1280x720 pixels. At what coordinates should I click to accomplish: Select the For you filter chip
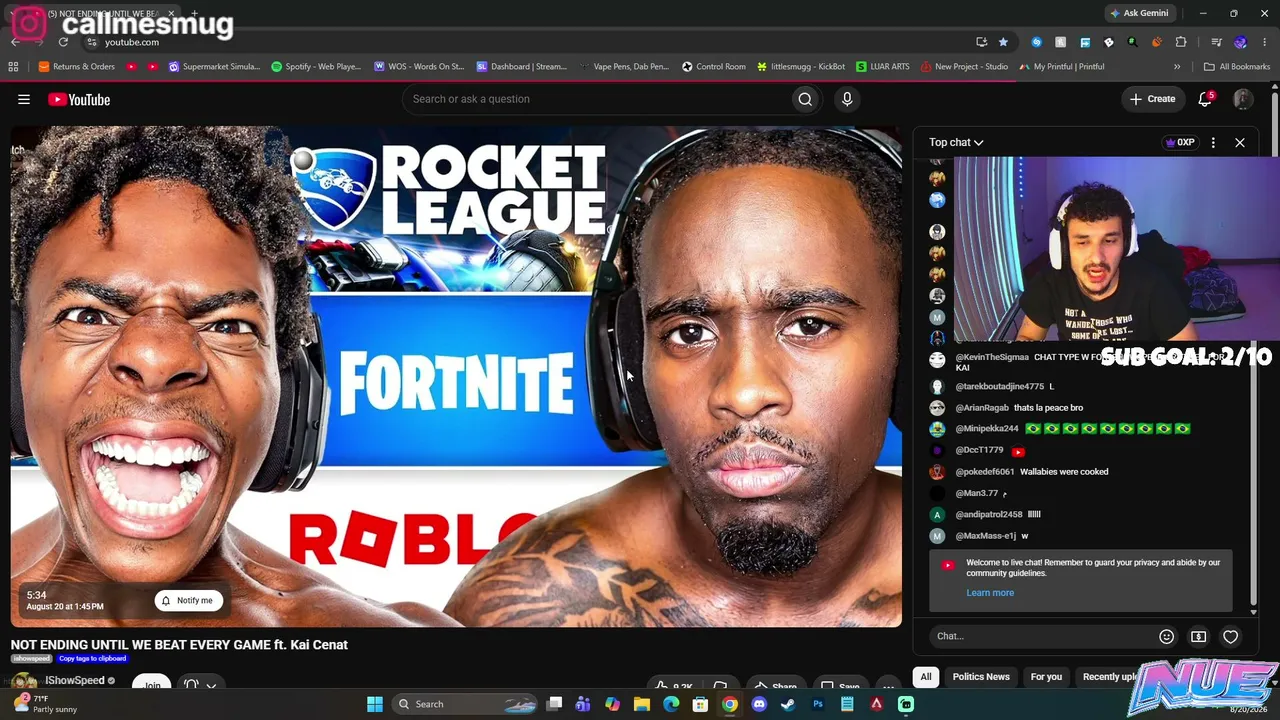pyautogui.click(x=1046, y=677)
